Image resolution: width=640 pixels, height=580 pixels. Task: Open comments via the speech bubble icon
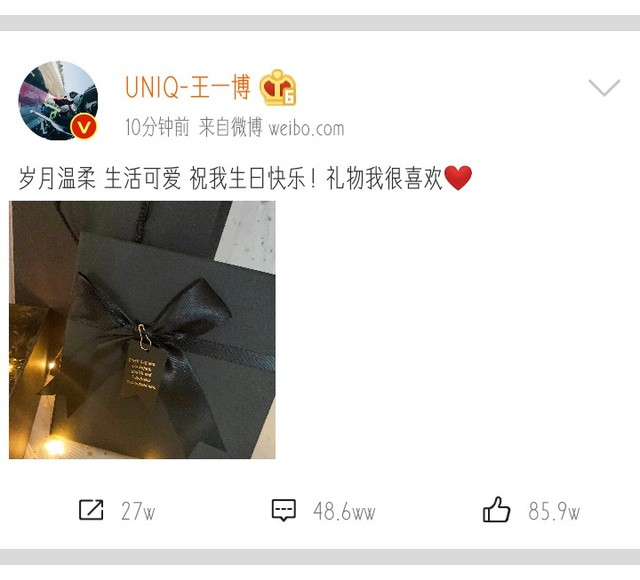[x=284, y=510]
